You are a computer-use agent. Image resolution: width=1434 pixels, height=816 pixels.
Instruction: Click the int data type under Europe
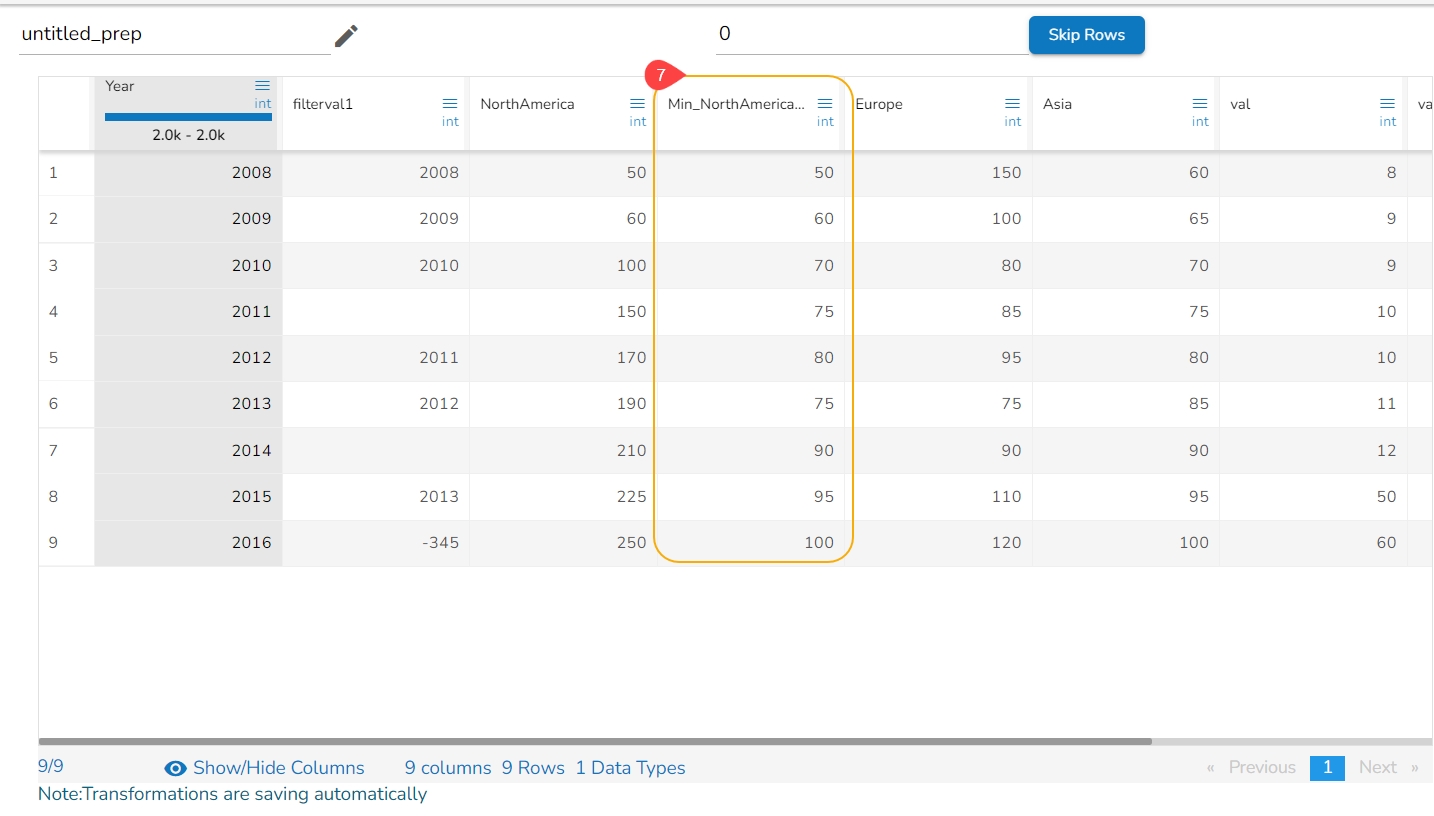(1012, 122)
